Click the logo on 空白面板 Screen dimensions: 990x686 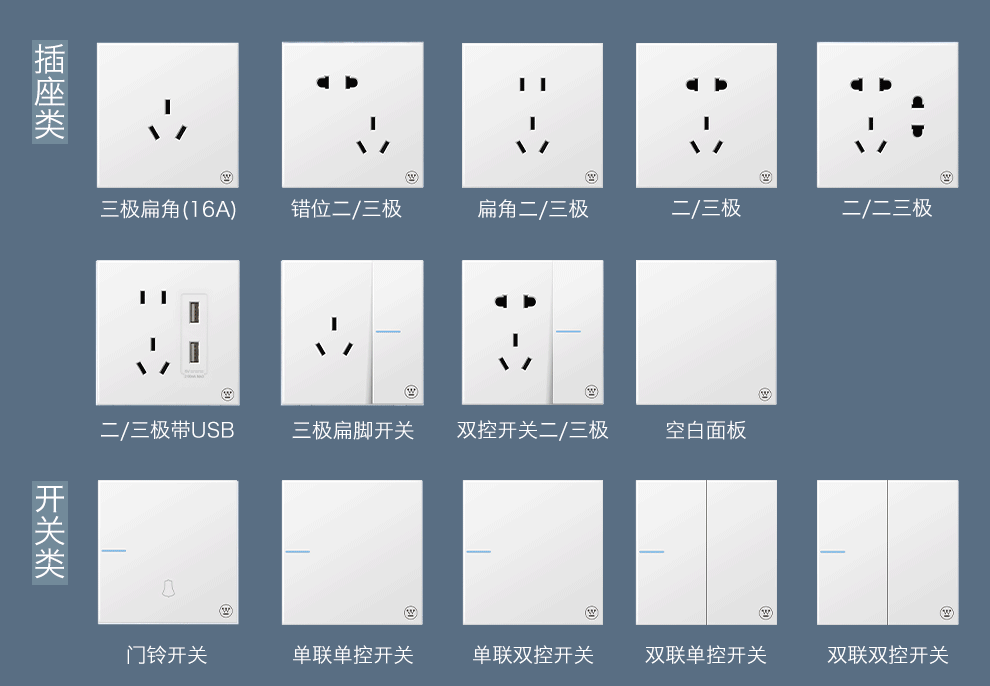[x=765, y=394]
